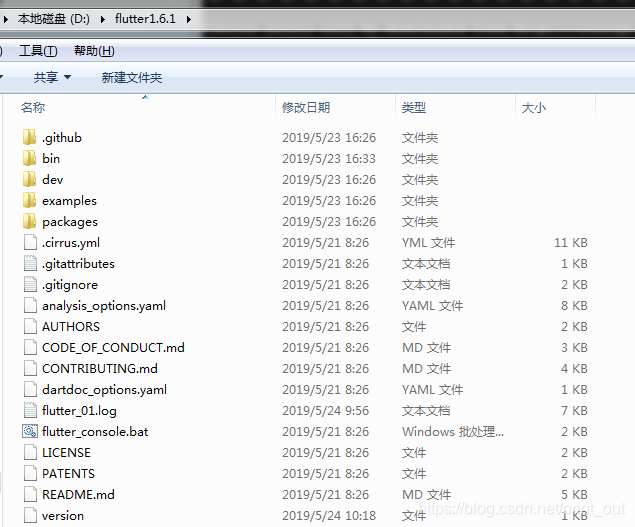The width and height of the screenshot is (635, 527).
Task: Sort by the 类型 column header
Action: [x=414, y=107]
